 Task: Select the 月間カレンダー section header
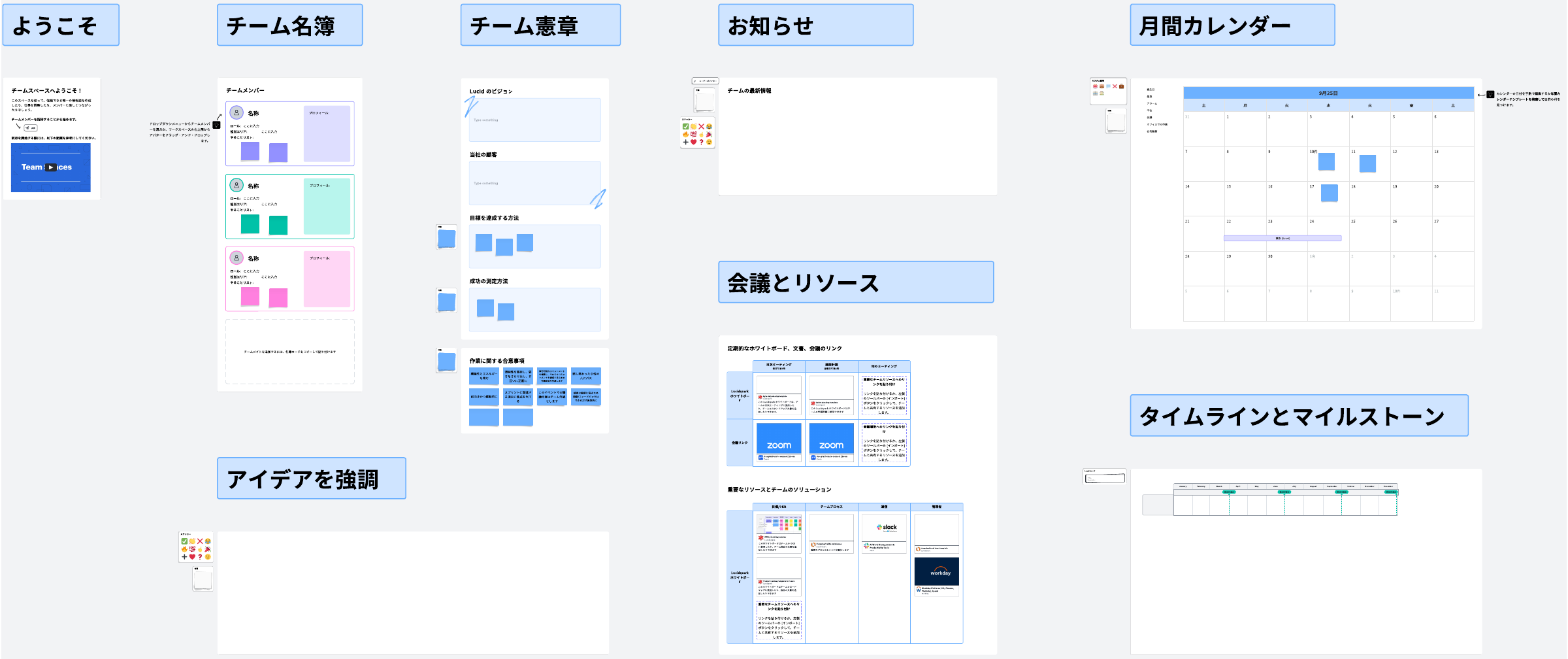[x=1232, y=25]
